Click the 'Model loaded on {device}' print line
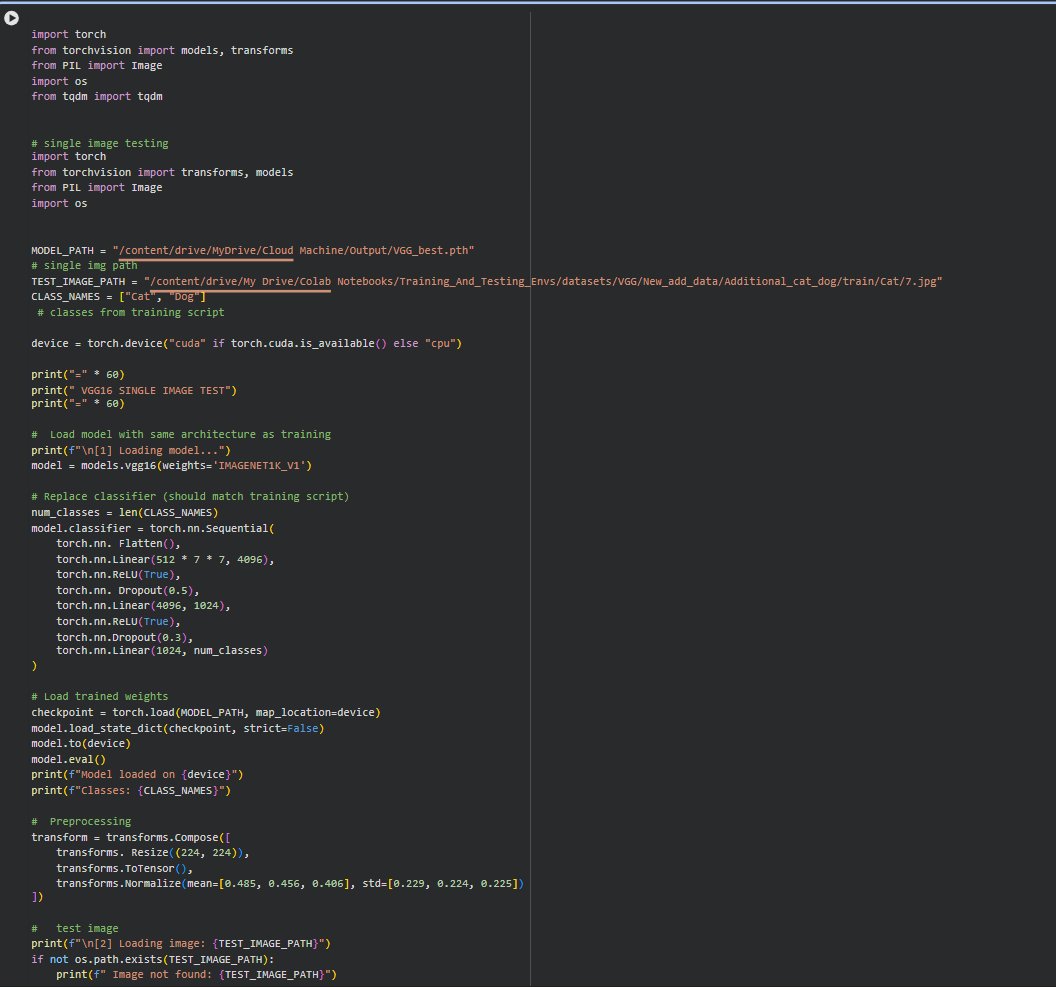 (137, 774)
